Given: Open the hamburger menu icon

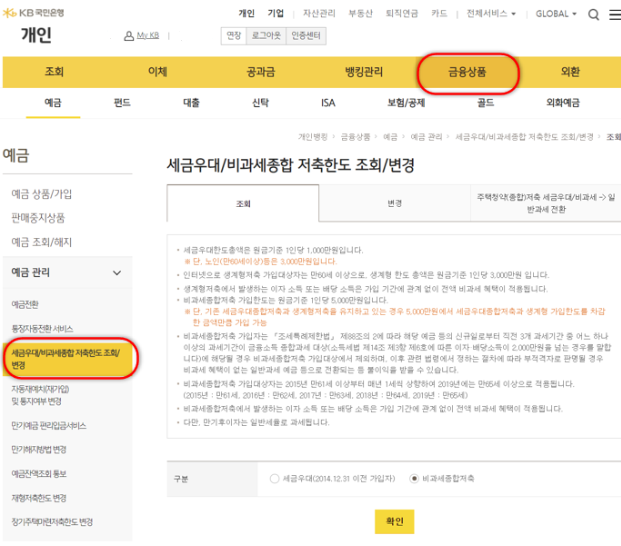Looking at the screenshot, I should point(615,15).
